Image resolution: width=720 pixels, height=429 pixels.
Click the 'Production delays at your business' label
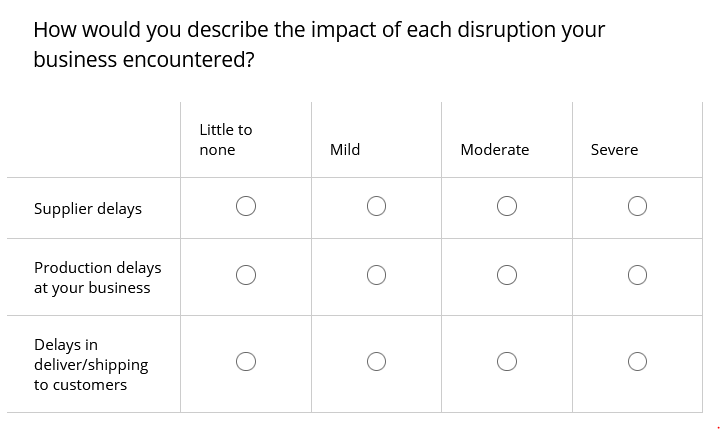coord(97,277)
